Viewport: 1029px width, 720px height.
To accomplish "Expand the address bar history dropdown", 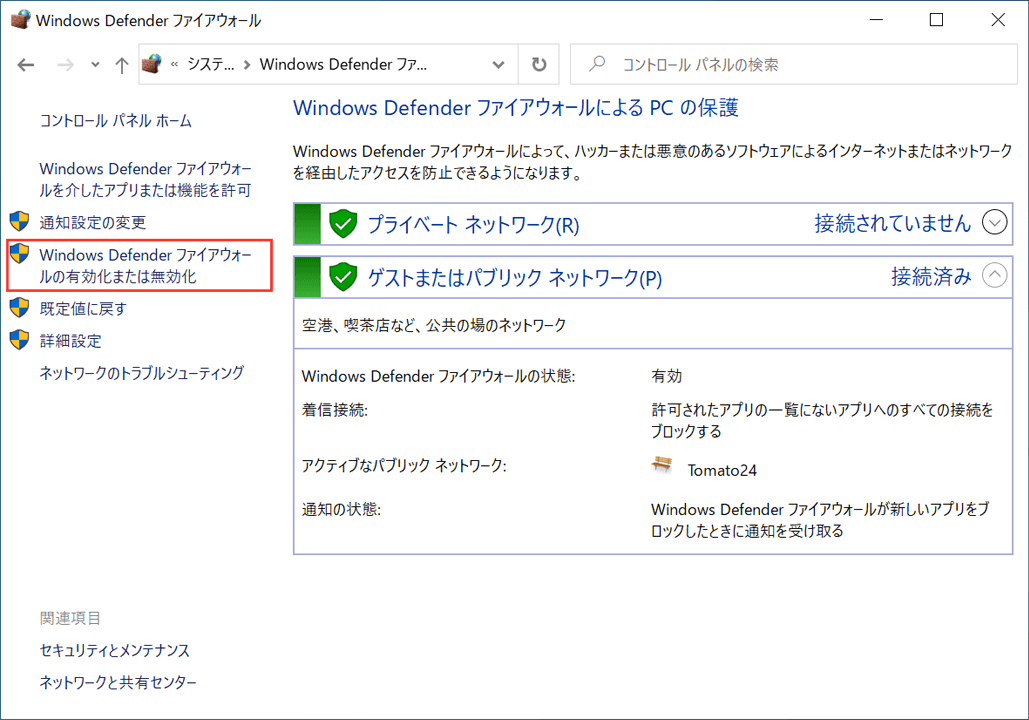I will (x=498, y=64).
